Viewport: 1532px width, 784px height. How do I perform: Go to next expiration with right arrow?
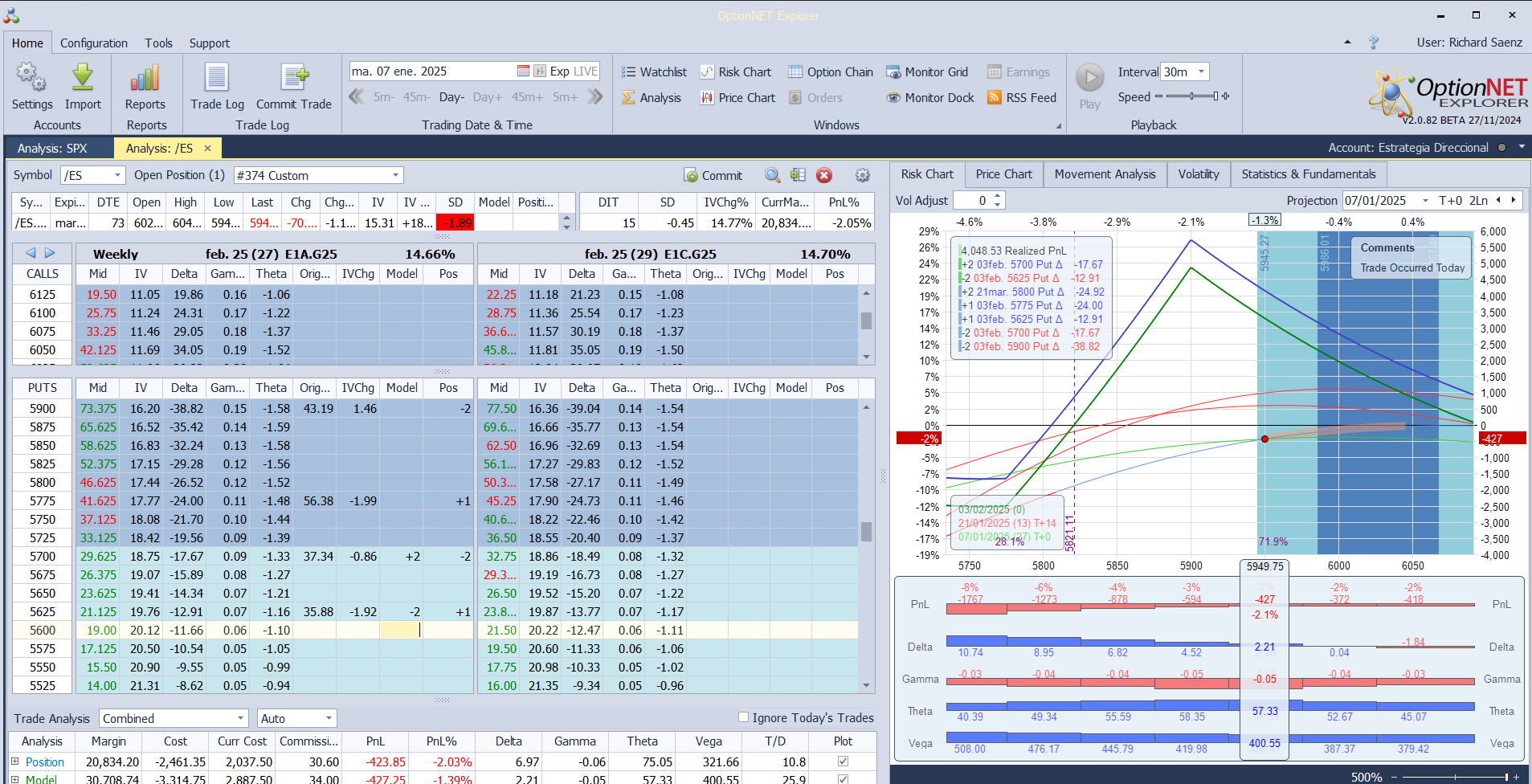pyautogui.click(x=50, y=253)
